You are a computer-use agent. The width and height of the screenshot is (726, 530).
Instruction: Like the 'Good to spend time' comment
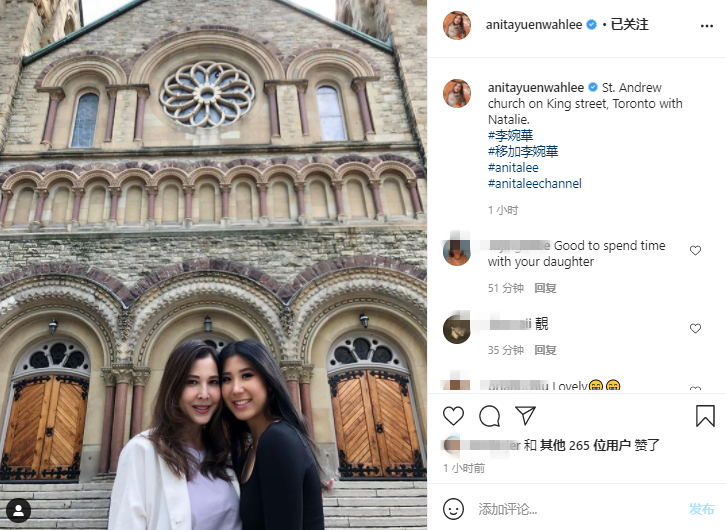[695, 250]
